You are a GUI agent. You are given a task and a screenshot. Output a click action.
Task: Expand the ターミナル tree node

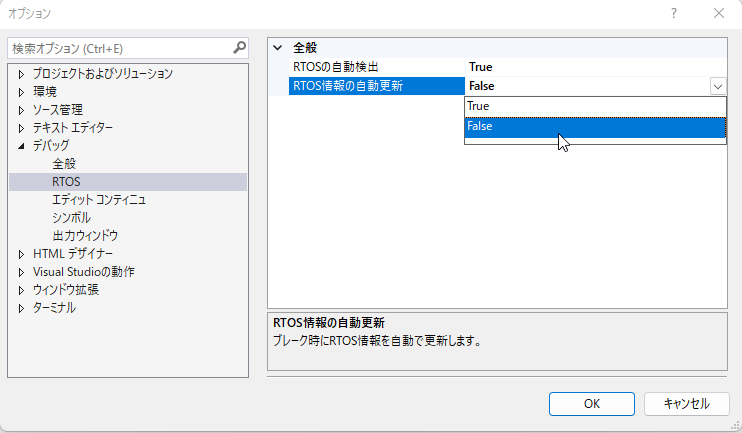pos(21,308)
